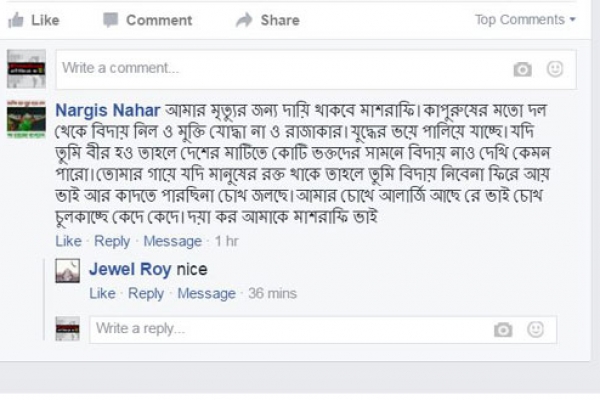Image resolution: width=600 pixels, height=400 pixels.
Task: Click Jewel Roy's profile picture thumbnail
Action: (67, 270)
